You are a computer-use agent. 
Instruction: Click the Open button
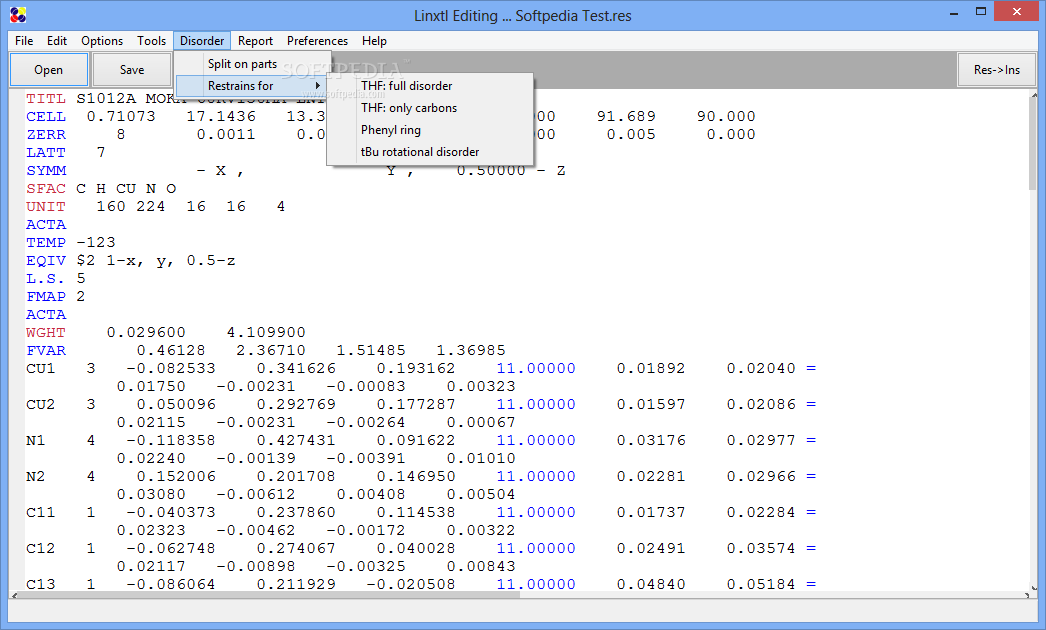click(49, 69)
